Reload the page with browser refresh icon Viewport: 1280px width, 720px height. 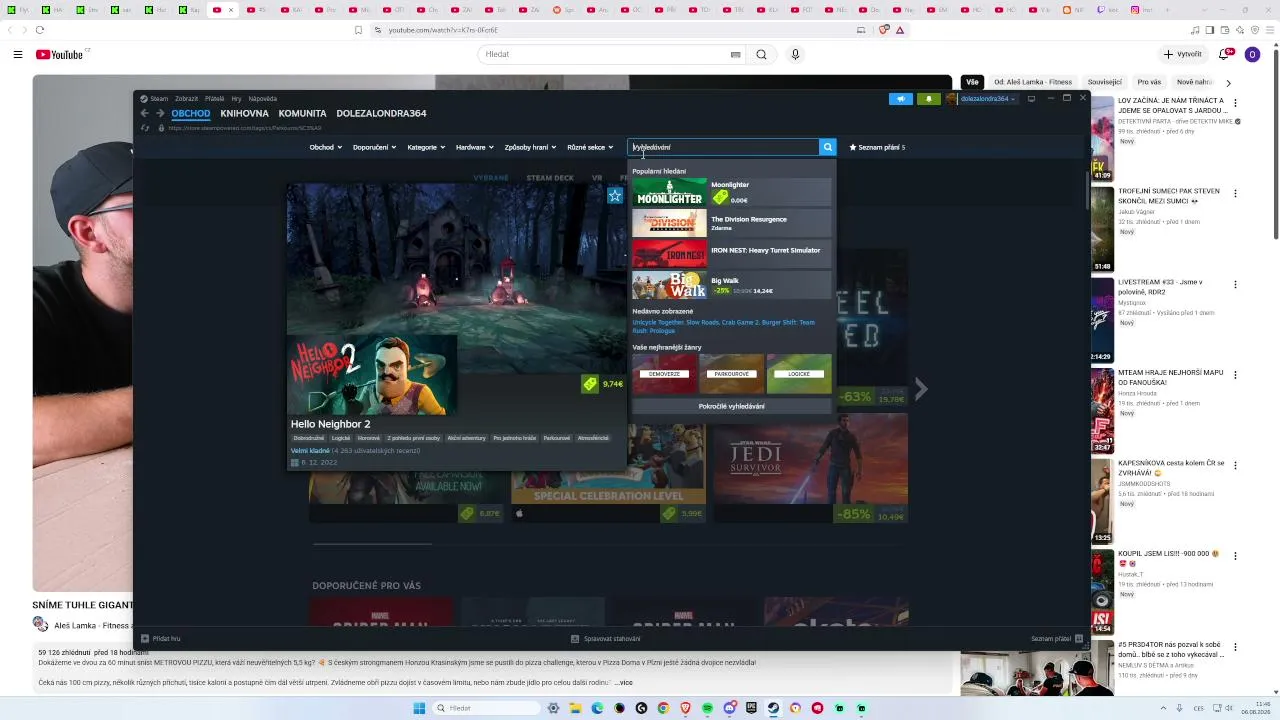click(40, 30)
